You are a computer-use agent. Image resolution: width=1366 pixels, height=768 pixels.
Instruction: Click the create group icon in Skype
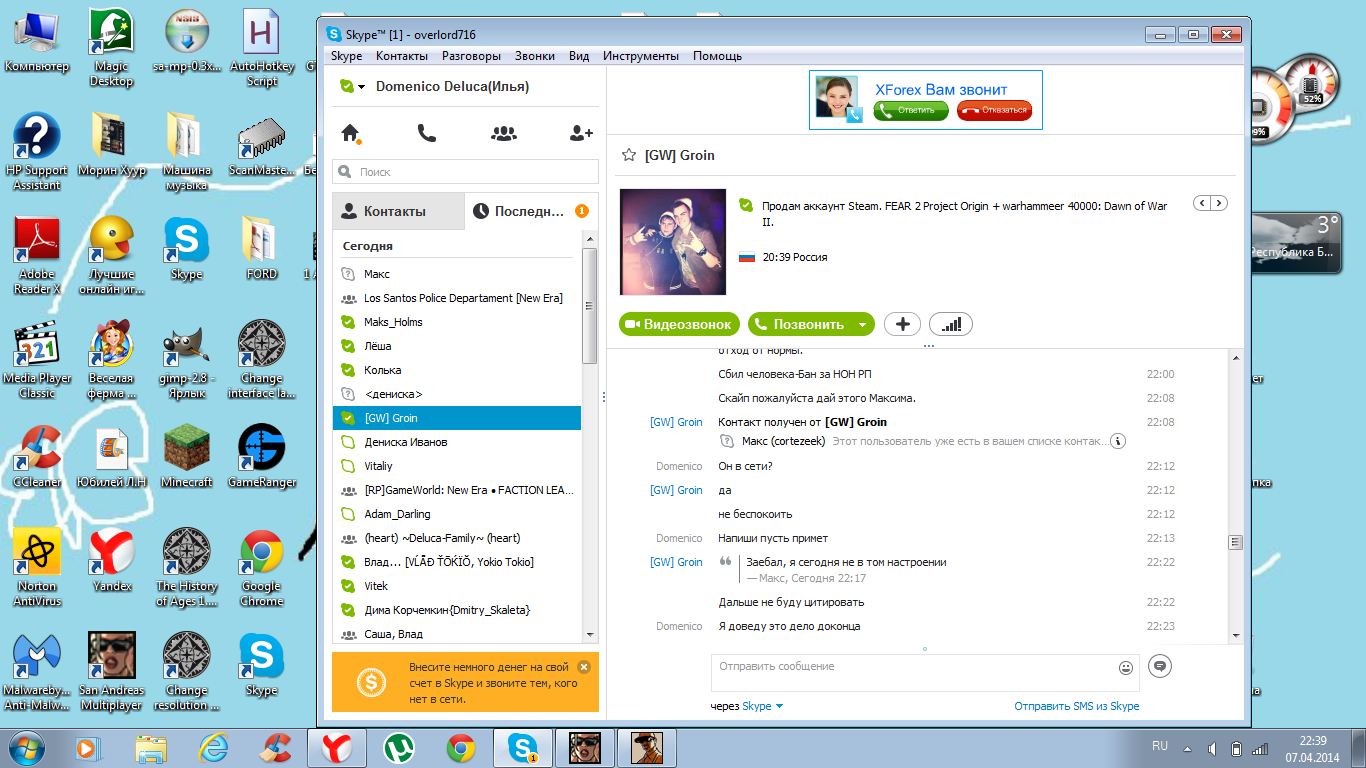coord(504,133)
